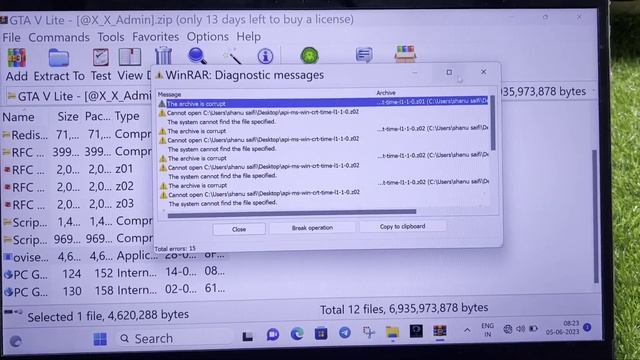
Task: Expand hidden system tray icons chevron
Action: click(467, 330)
